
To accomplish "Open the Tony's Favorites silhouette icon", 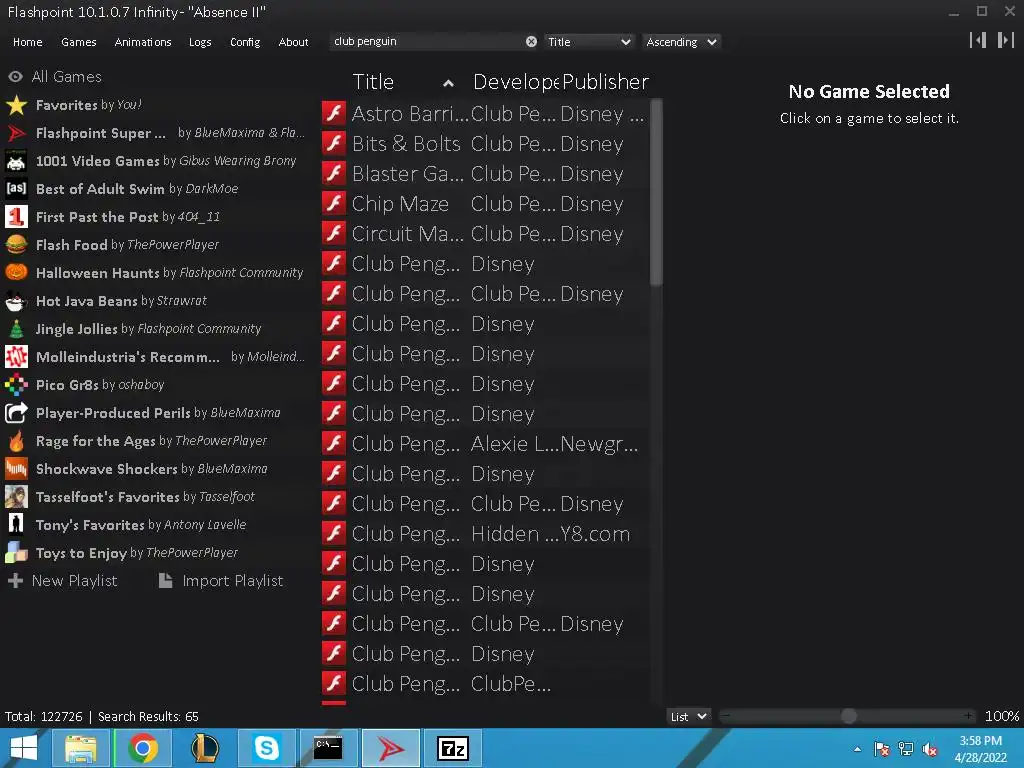I will click(x=16, y=525).
